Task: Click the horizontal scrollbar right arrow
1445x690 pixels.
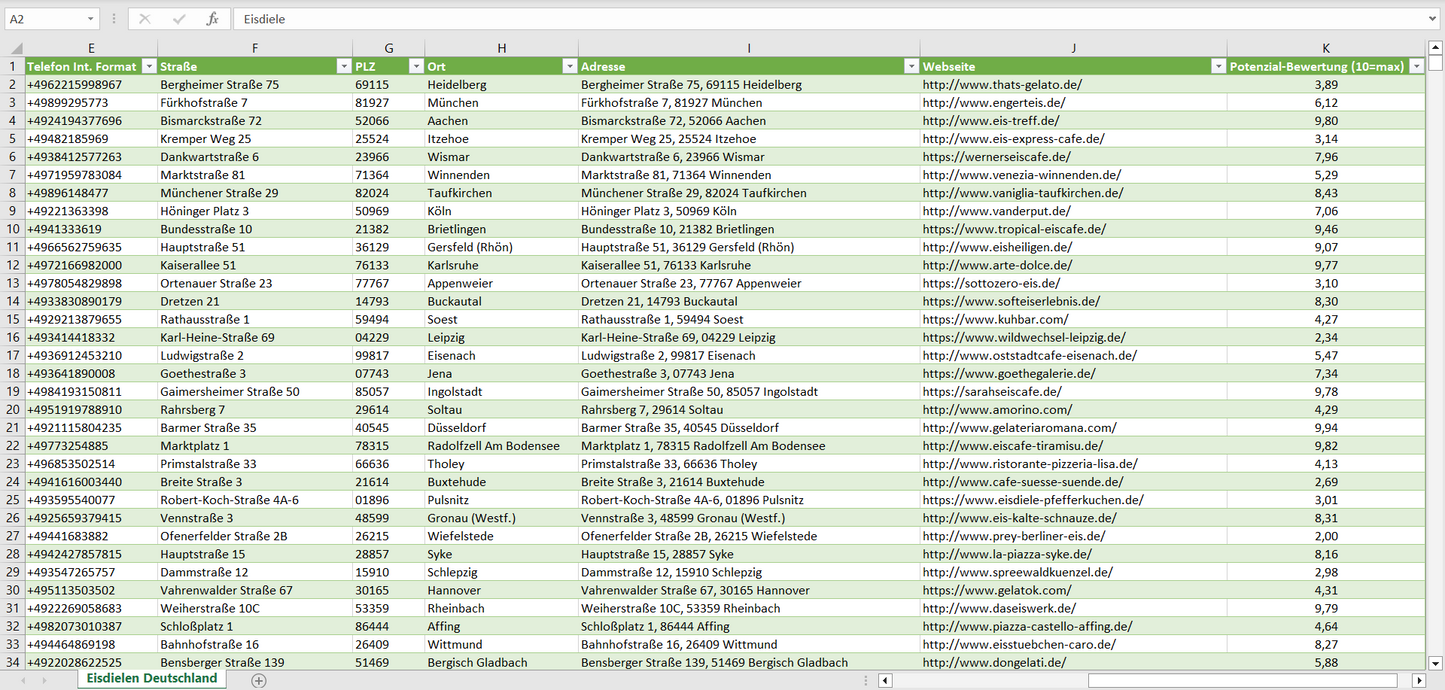Action: pyautogui.click(x=1418, y=680)
